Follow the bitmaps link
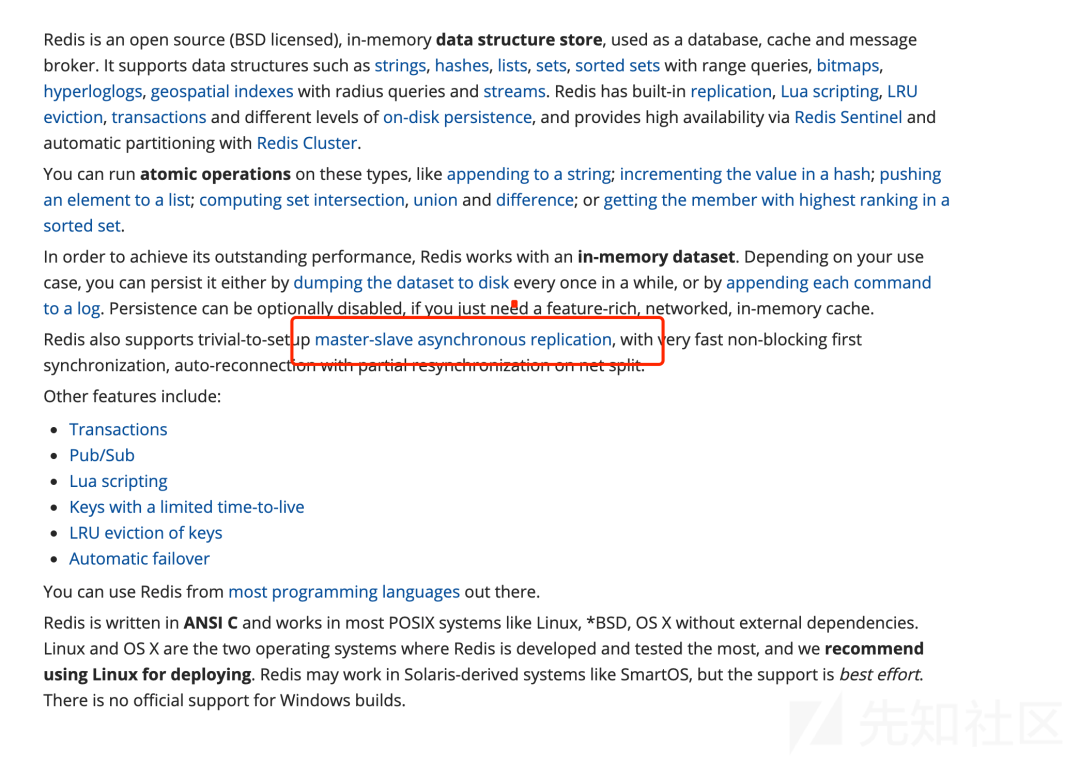Screen dimensions: 1080x761 click(x=847, y=66)
